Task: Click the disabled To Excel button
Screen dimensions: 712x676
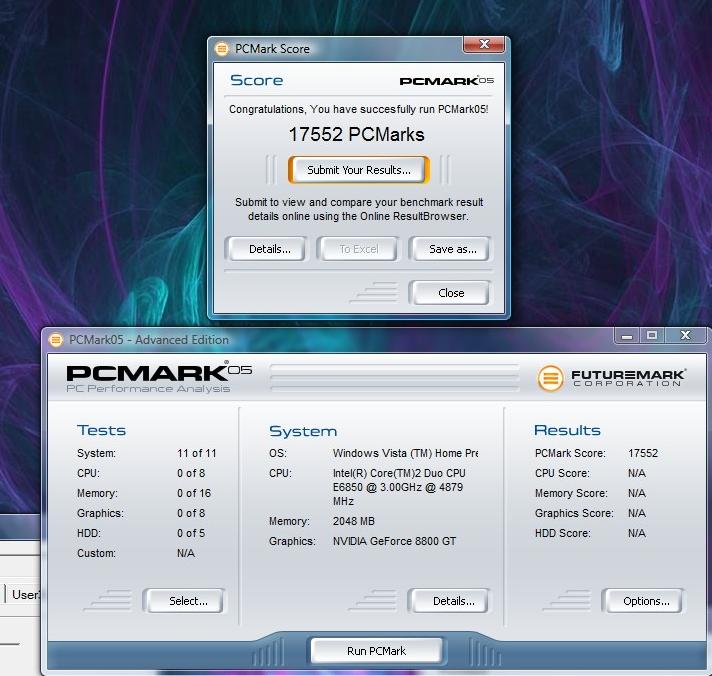Action: click(359, 249)
